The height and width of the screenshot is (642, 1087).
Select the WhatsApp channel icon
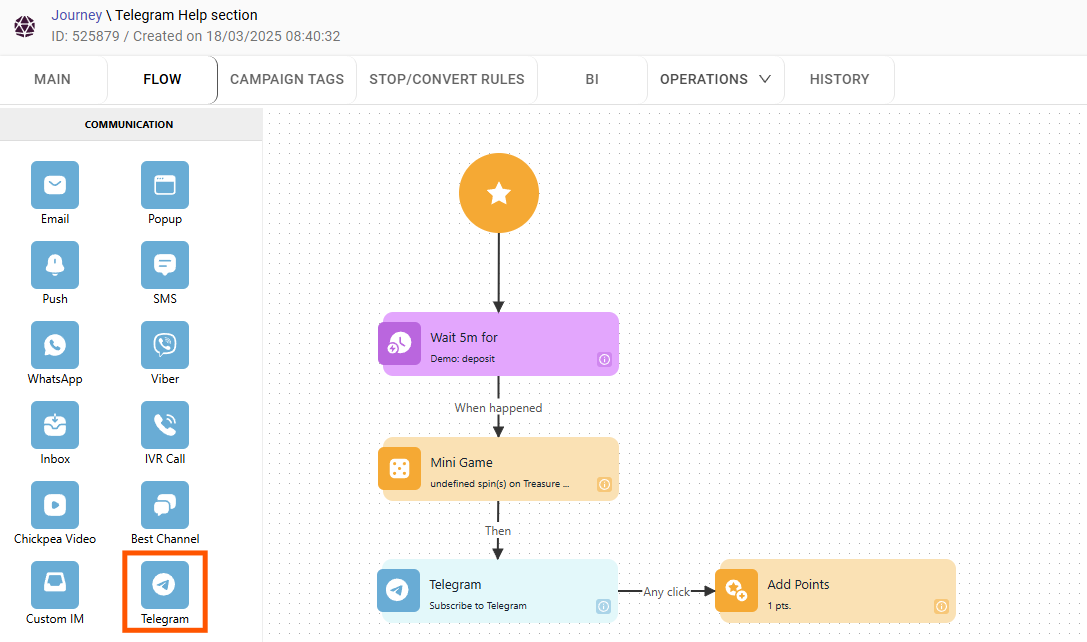55,345
